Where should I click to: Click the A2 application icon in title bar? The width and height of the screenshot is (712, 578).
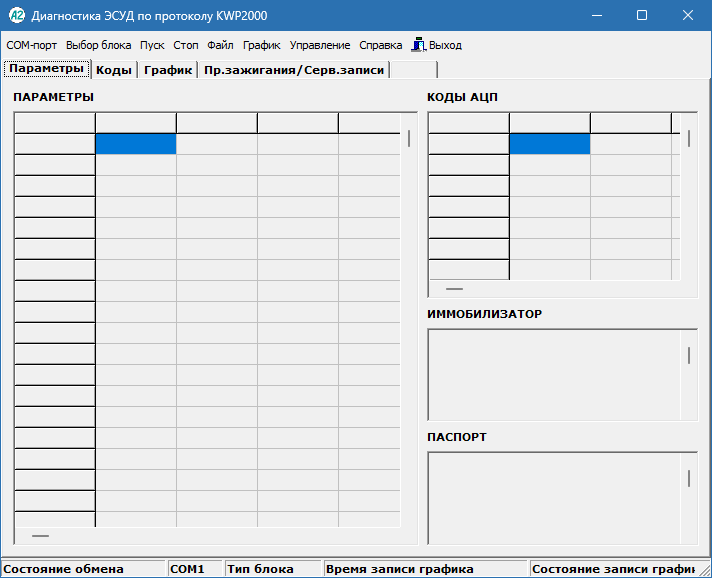coord(17,15)
